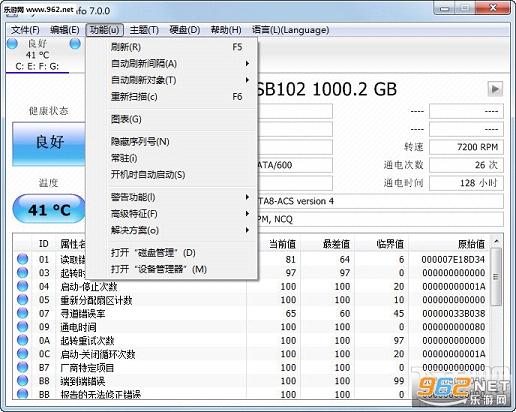Click status circle for attribute 01 row

pyautogui.click(x=22, y=259)
